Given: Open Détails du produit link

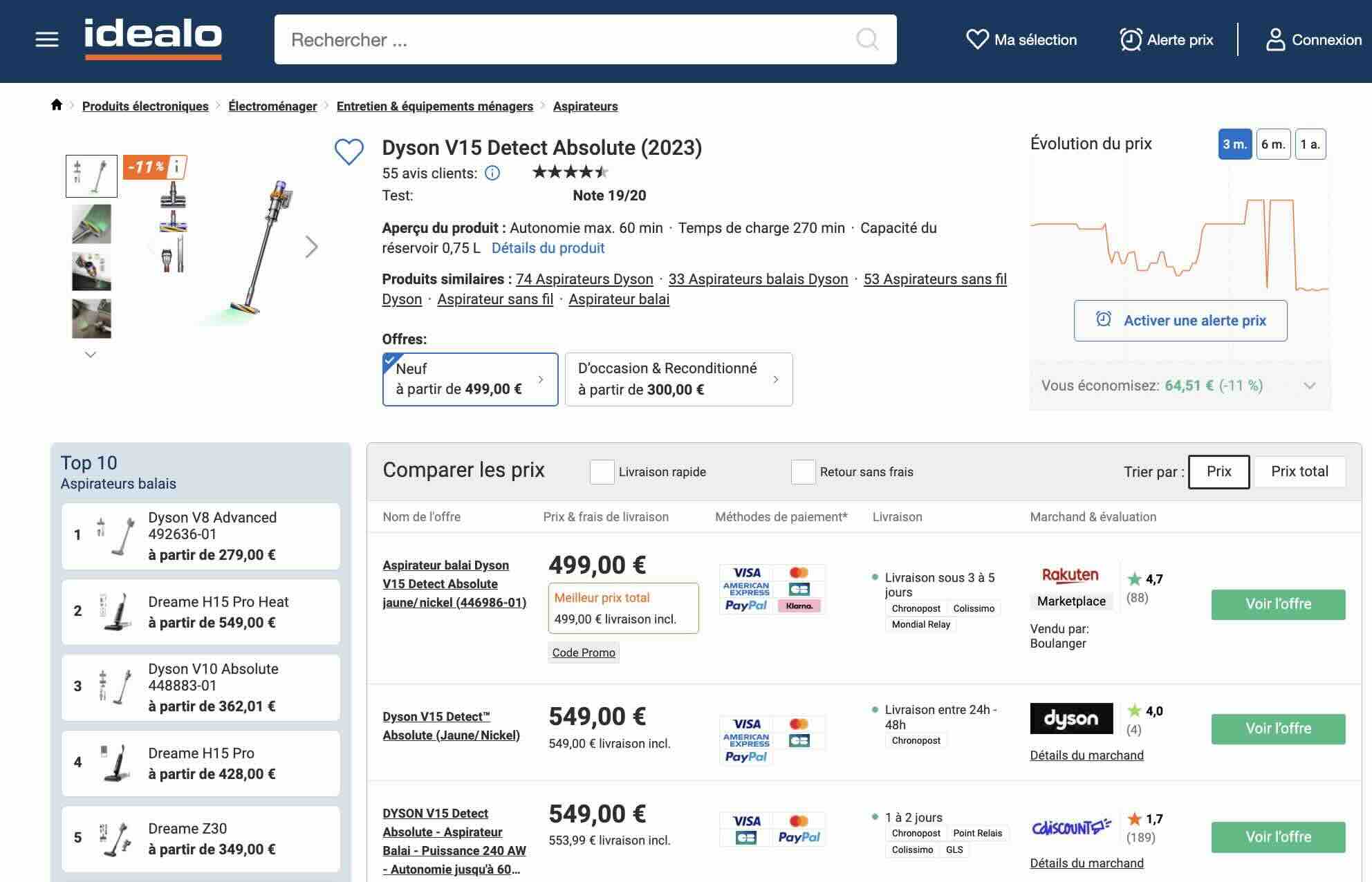Looking at the screenshot, I should pos(548,248).
